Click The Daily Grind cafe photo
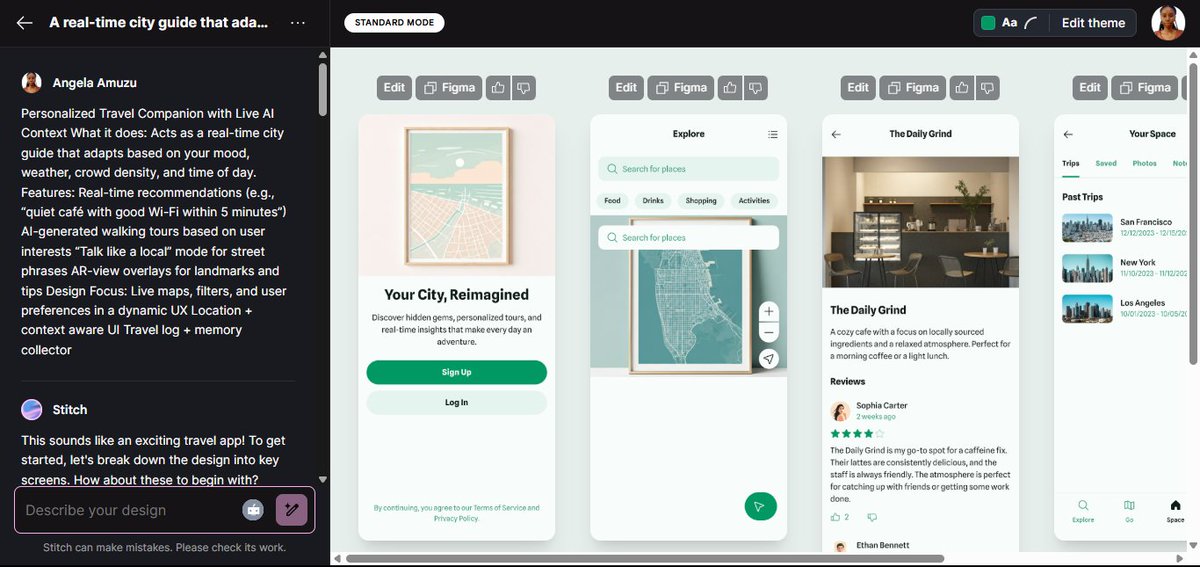This screenshot has width=1200, height=567. [x=920, y=222]
